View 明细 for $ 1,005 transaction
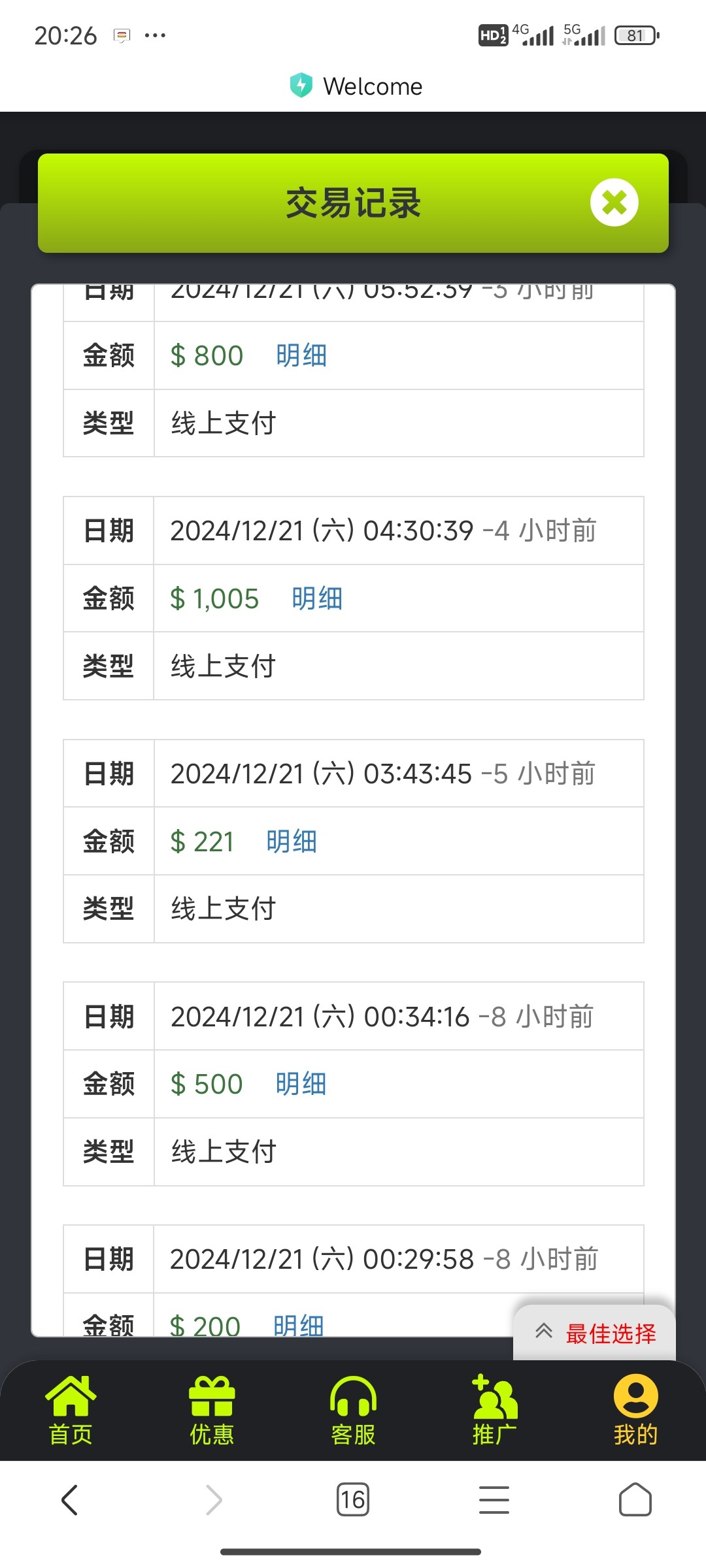706x1568 pixels. click(317, 599)
